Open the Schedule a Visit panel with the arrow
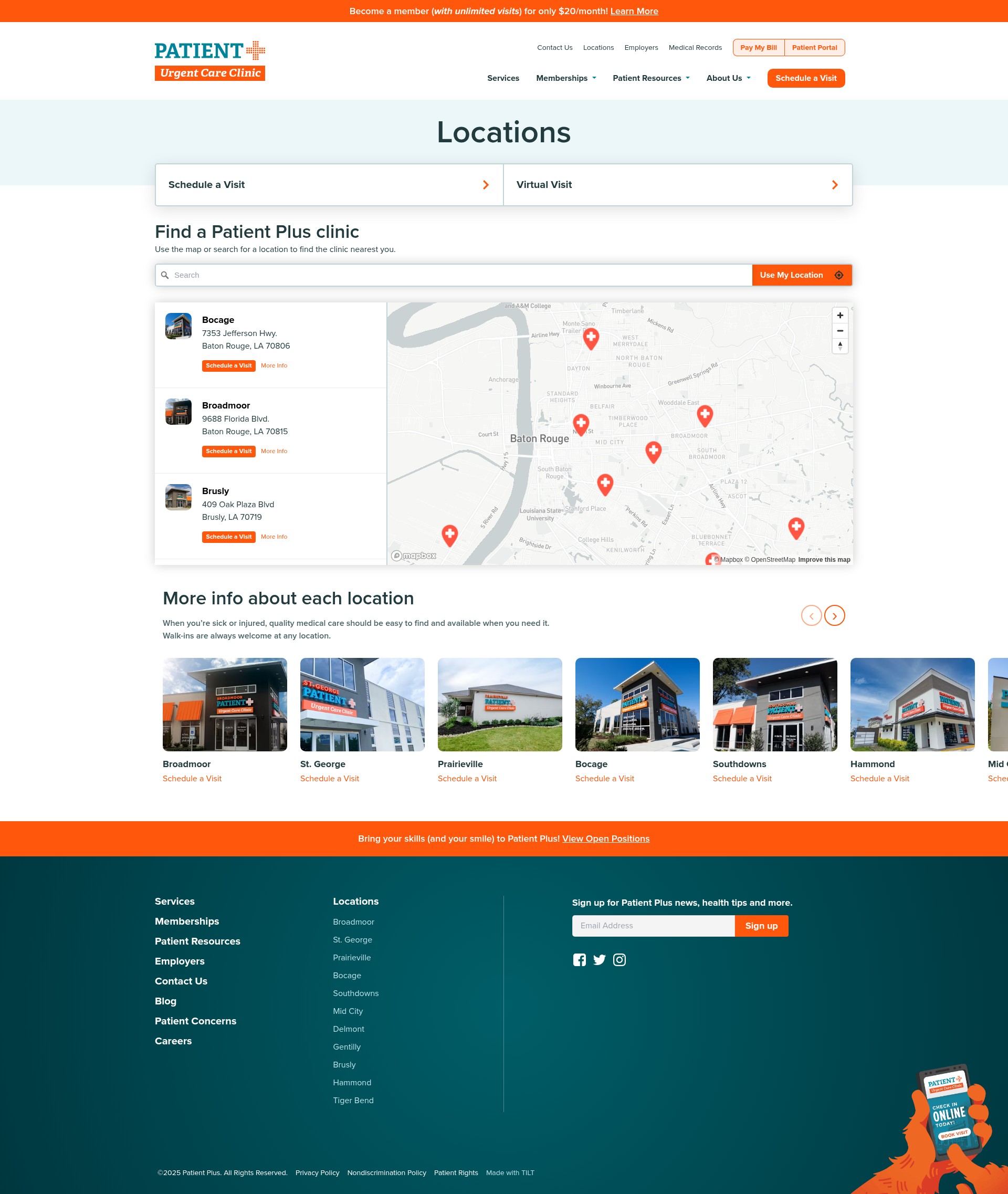 (329, 185)
